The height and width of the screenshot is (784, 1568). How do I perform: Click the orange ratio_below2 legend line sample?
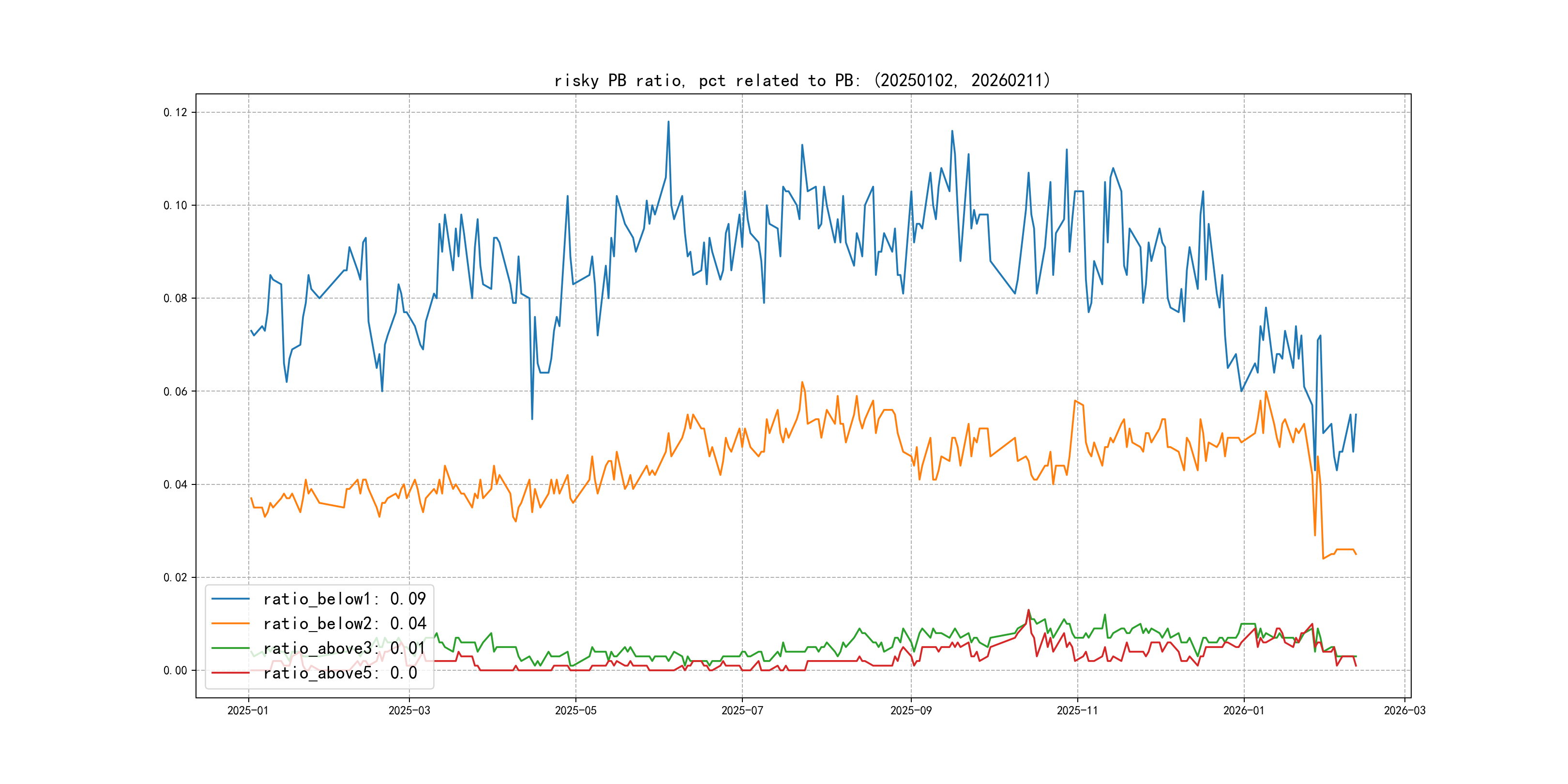coord(230,623)
